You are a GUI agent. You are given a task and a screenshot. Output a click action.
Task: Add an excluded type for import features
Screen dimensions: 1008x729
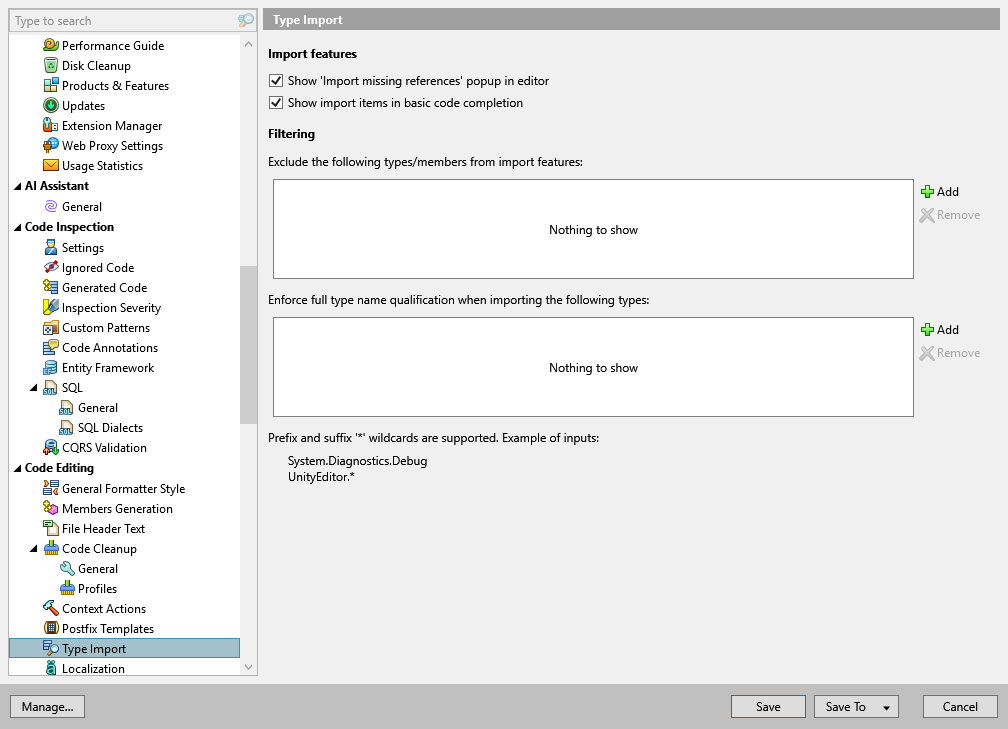[941, 191]
